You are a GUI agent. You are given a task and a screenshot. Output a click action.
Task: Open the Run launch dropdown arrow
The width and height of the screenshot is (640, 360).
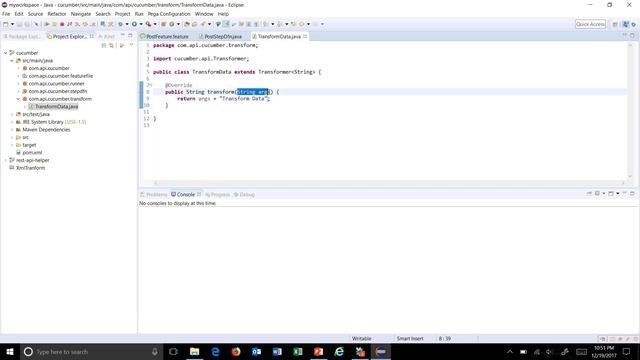coord(141,24)
